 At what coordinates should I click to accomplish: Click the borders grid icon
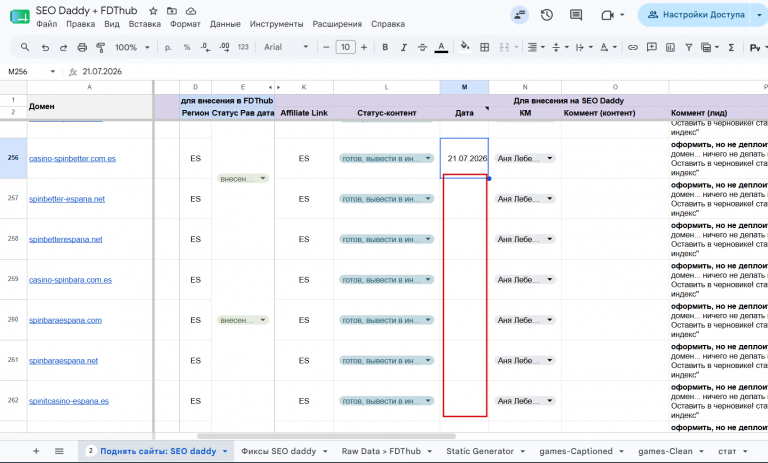(484, 48)
